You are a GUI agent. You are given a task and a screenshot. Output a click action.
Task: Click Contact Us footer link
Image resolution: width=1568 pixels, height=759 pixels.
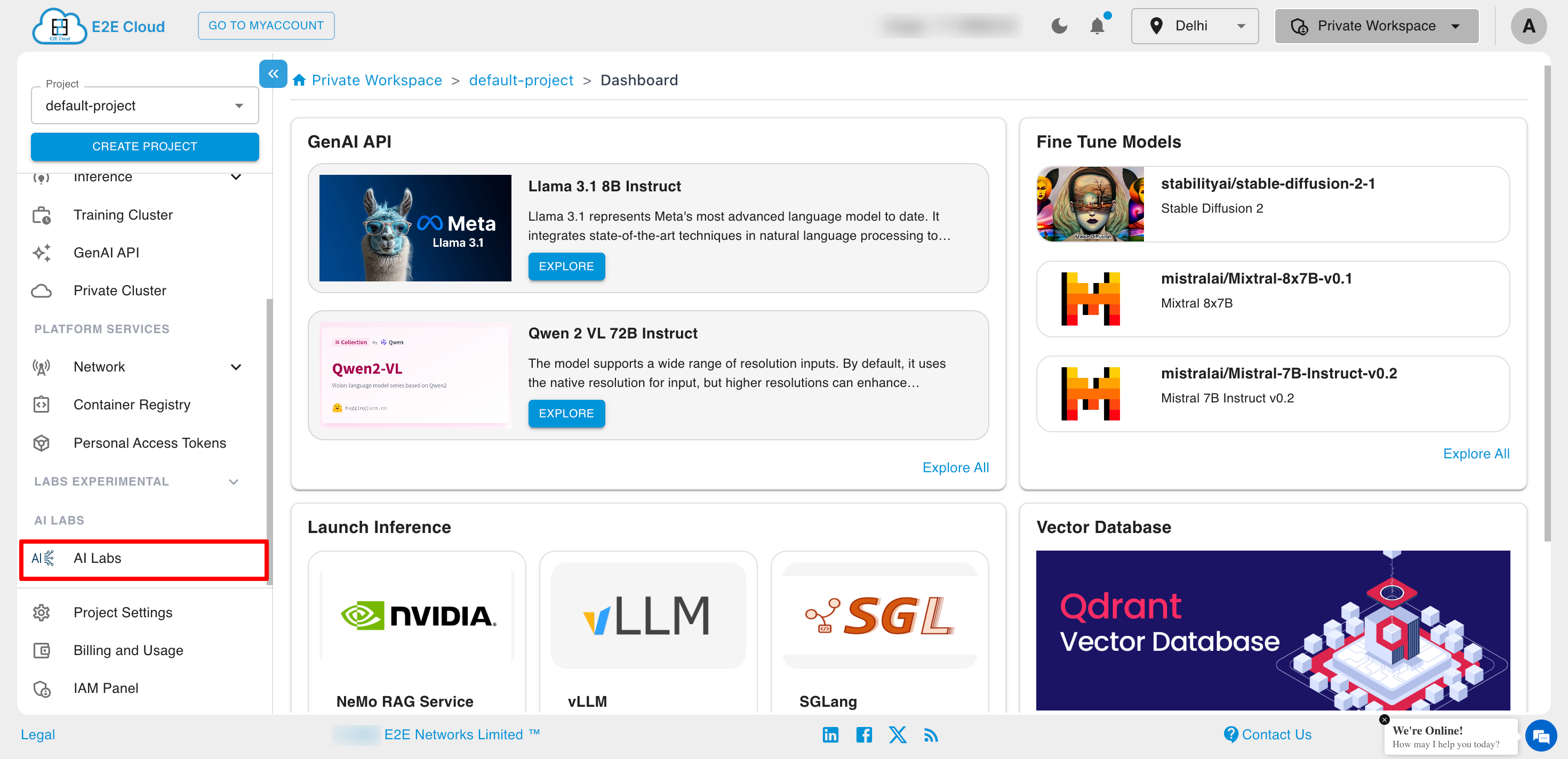(1267, 734)
